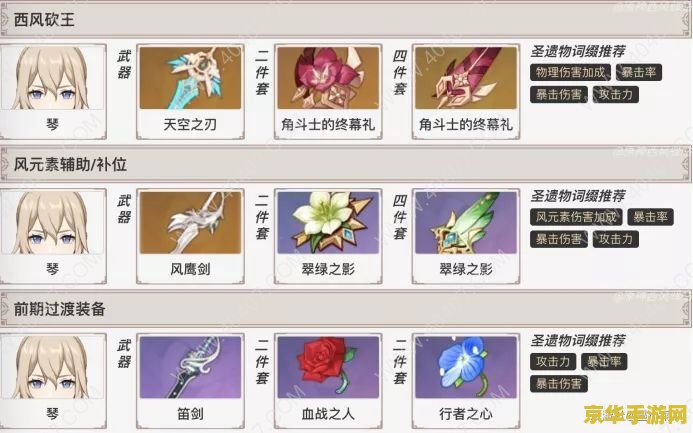This screenshot has width=693, height=433.
Task: Open the 风鹰剑 weapon icon
Action: (190, 222)
